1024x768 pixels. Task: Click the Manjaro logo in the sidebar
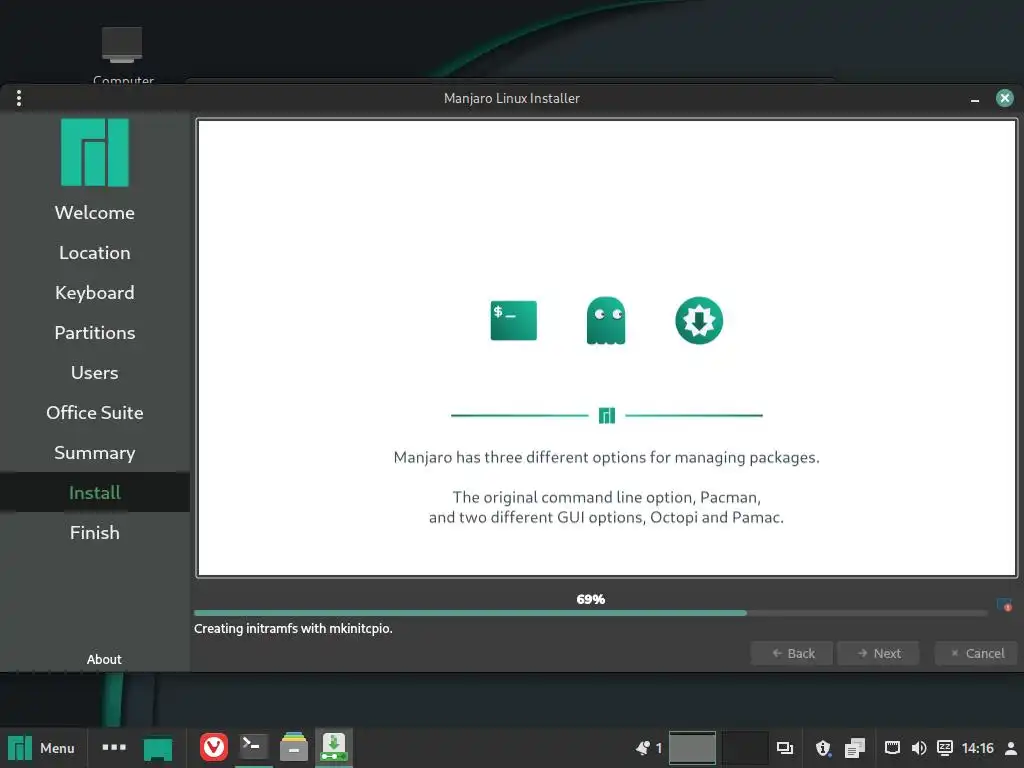tap(95, 152)
